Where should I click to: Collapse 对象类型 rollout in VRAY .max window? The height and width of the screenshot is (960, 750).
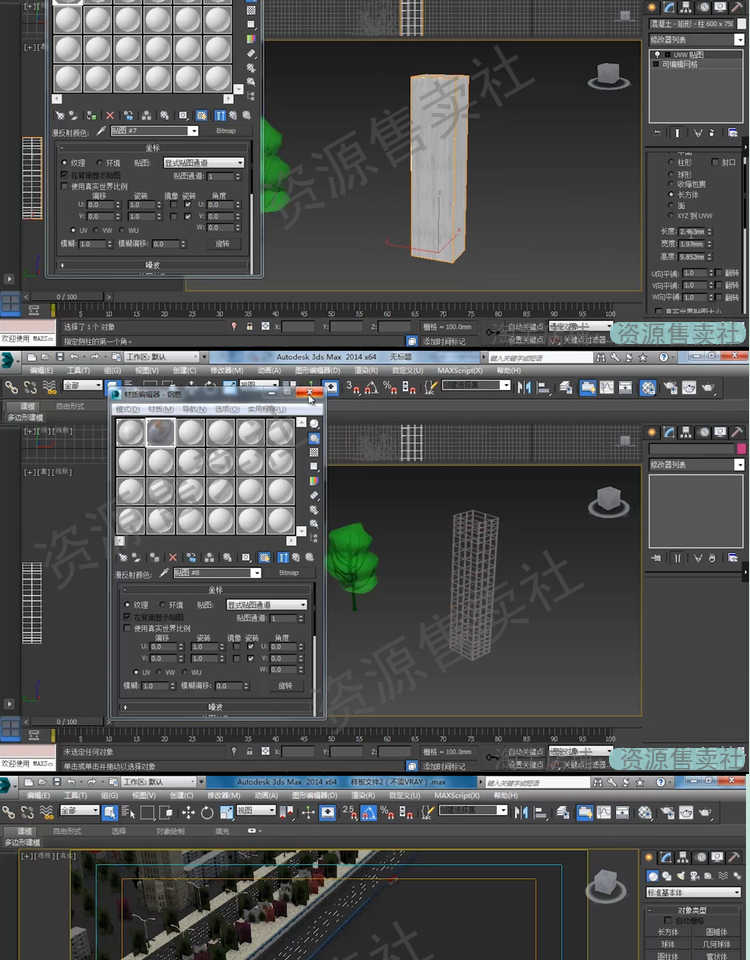pos(694,910)
